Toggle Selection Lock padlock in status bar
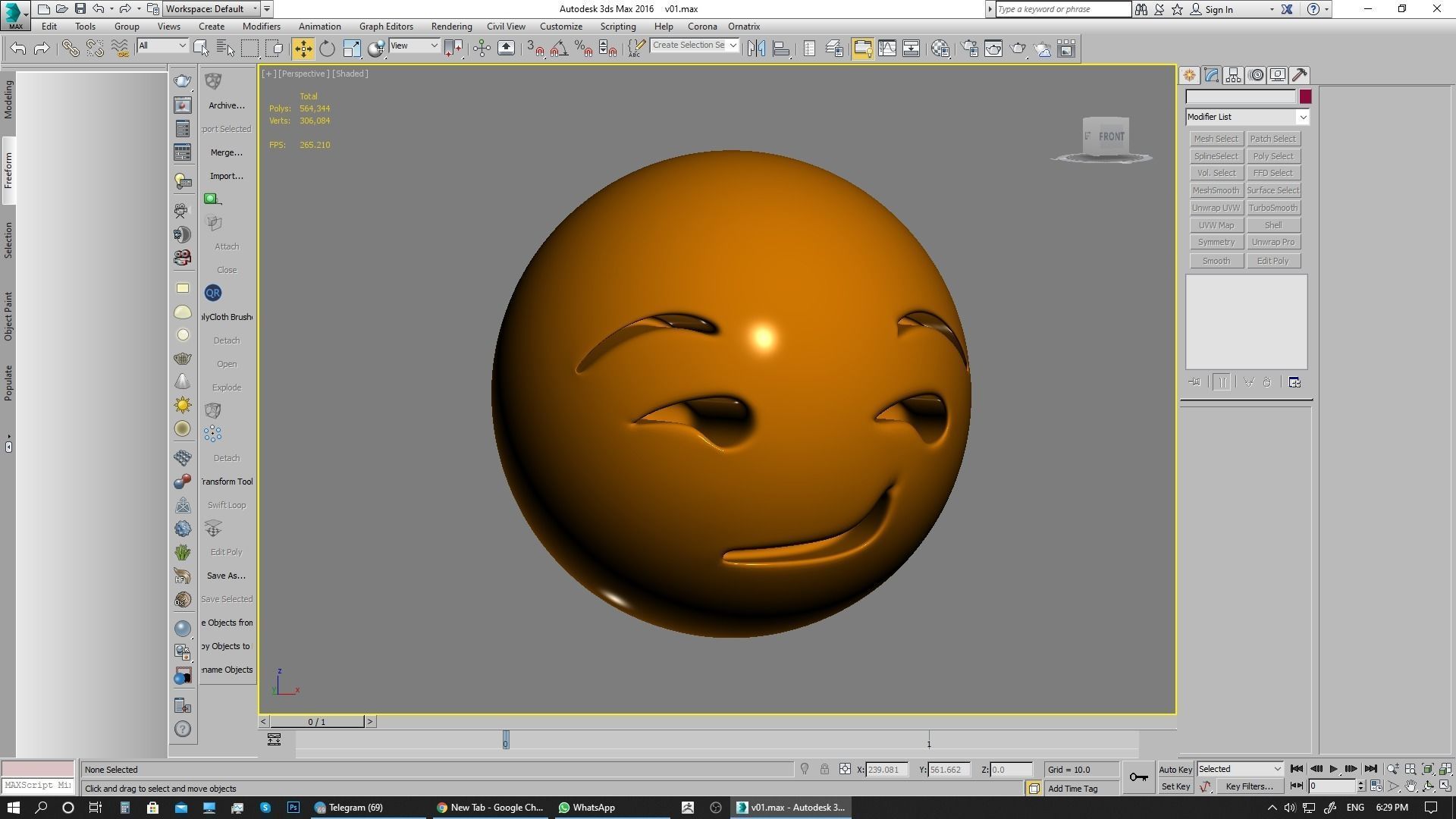Image resolution: width=1456 pixels, height=819 pixels. point(824,769)
